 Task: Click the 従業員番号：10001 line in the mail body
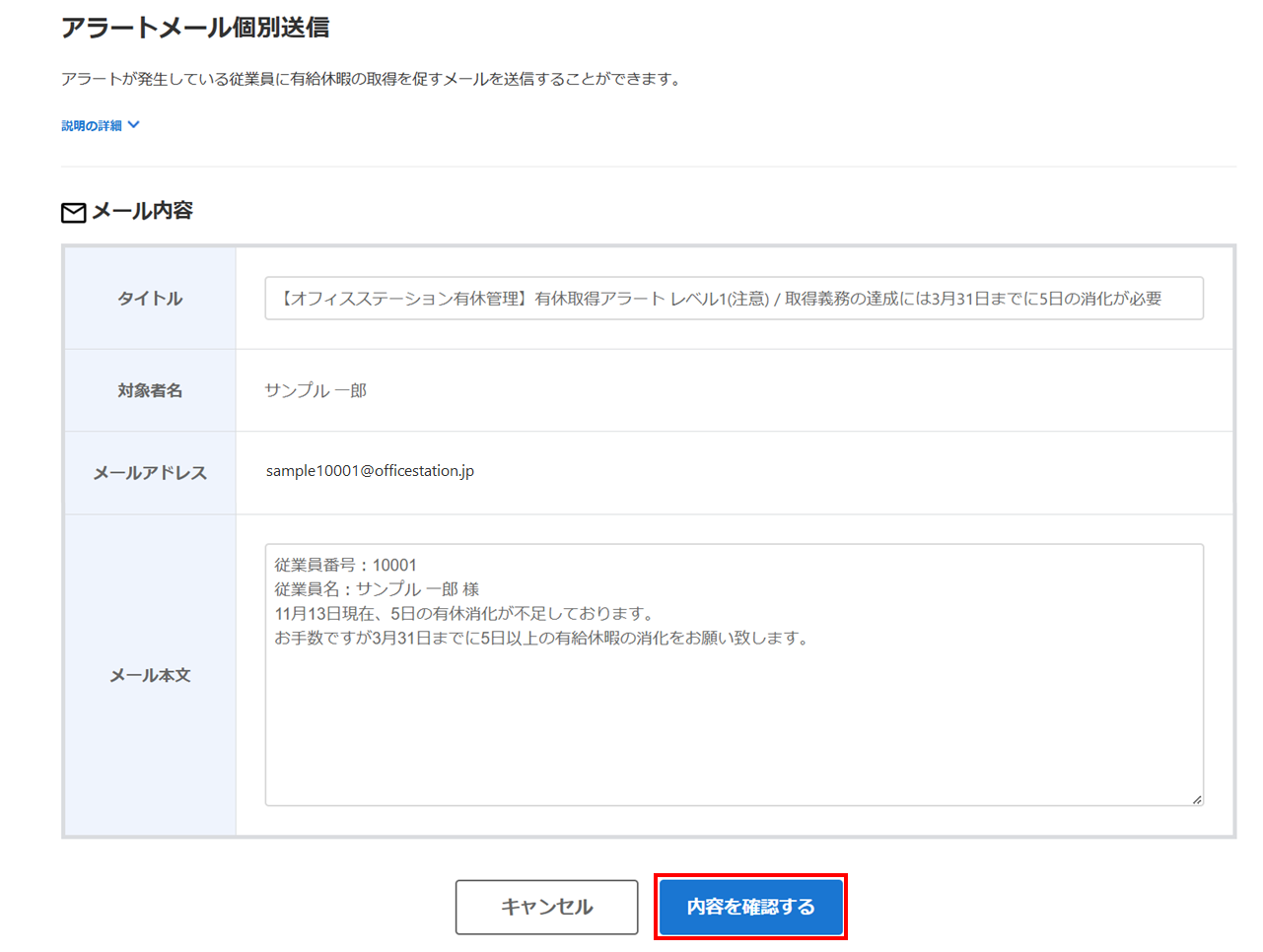(x=346, y=565)
